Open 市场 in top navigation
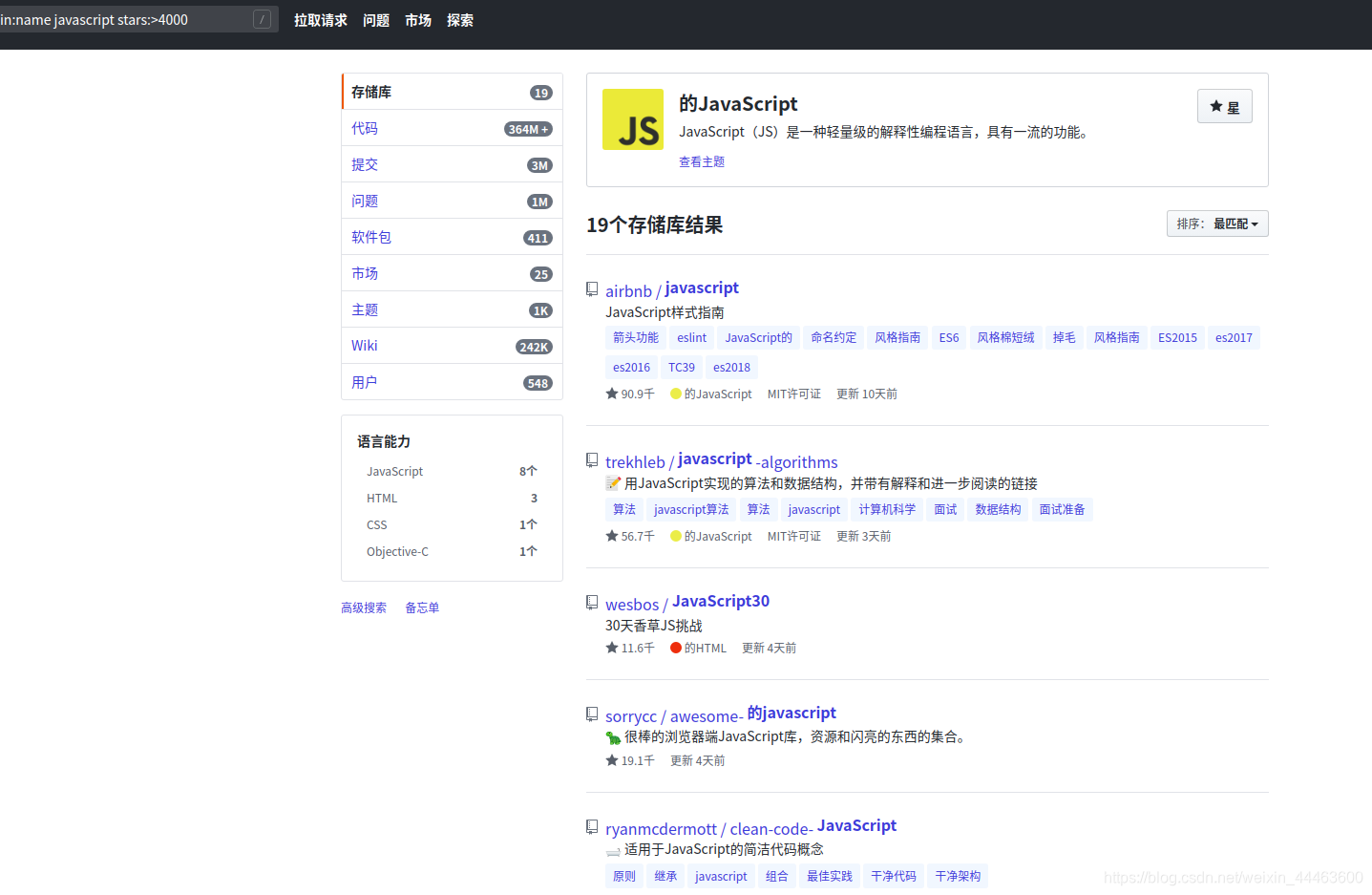1372x895 pixels. coord(418,20)
